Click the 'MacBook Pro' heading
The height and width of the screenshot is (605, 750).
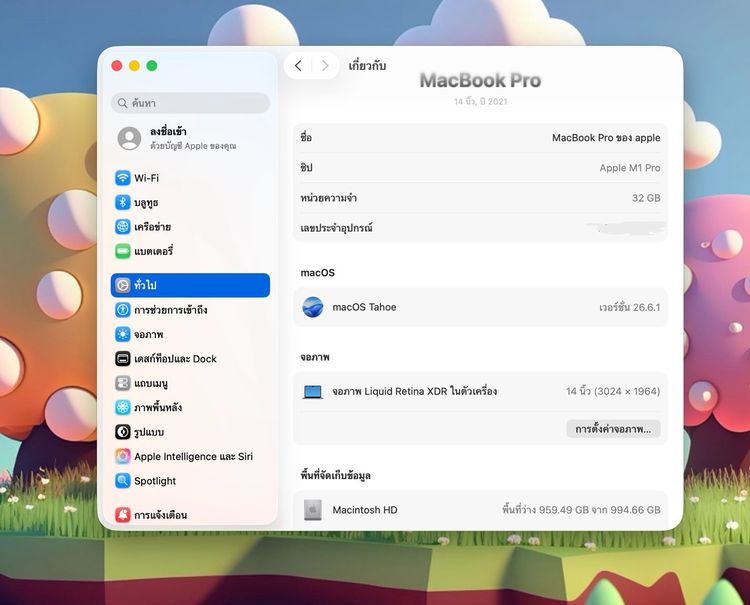click(480, 80)
